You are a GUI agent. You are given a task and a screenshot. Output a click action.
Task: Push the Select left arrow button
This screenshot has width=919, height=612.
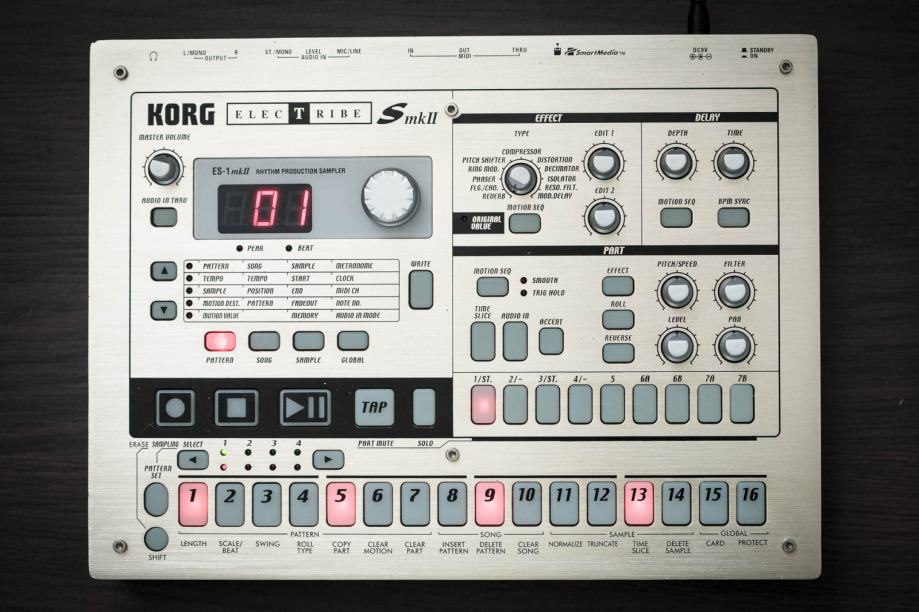click(192, 460)
